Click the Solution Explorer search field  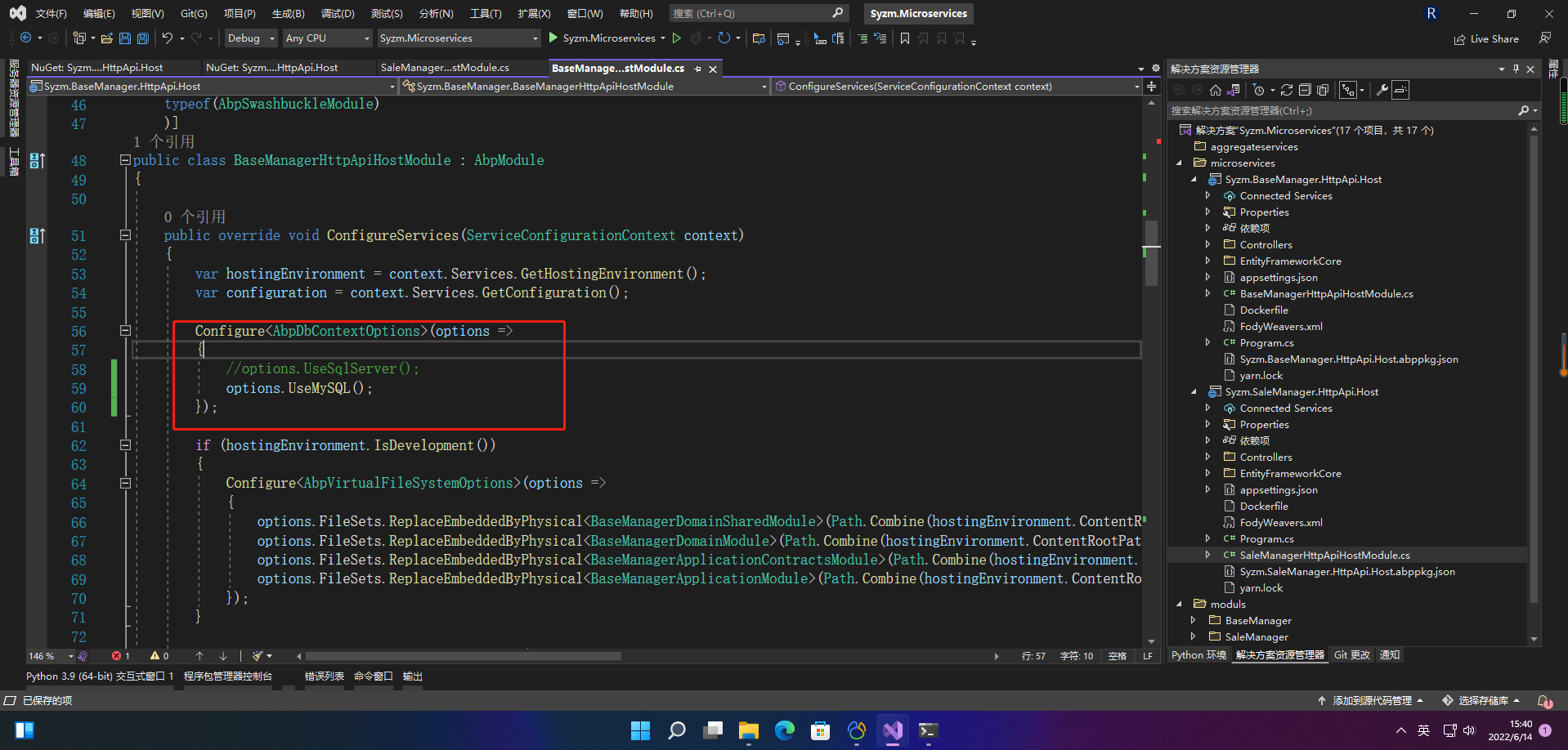point(1353,110)
